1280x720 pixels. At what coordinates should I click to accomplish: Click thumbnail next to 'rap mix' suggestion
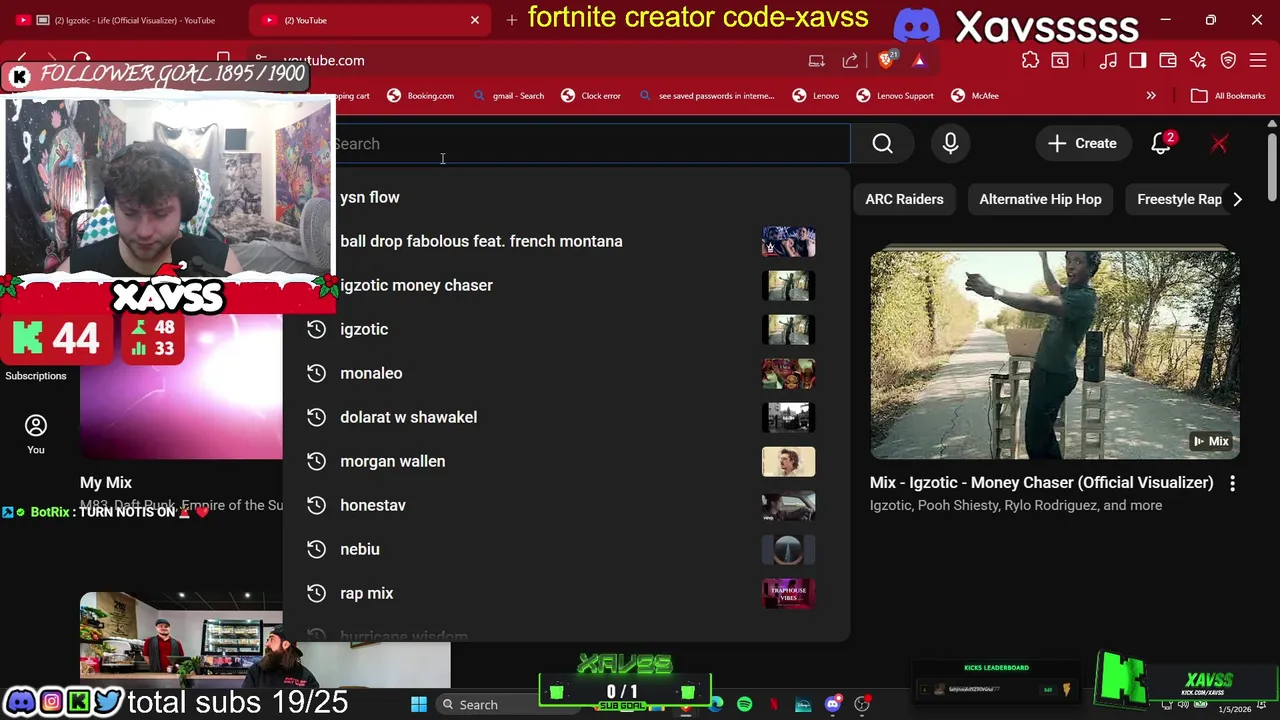(x=788, y=593)
